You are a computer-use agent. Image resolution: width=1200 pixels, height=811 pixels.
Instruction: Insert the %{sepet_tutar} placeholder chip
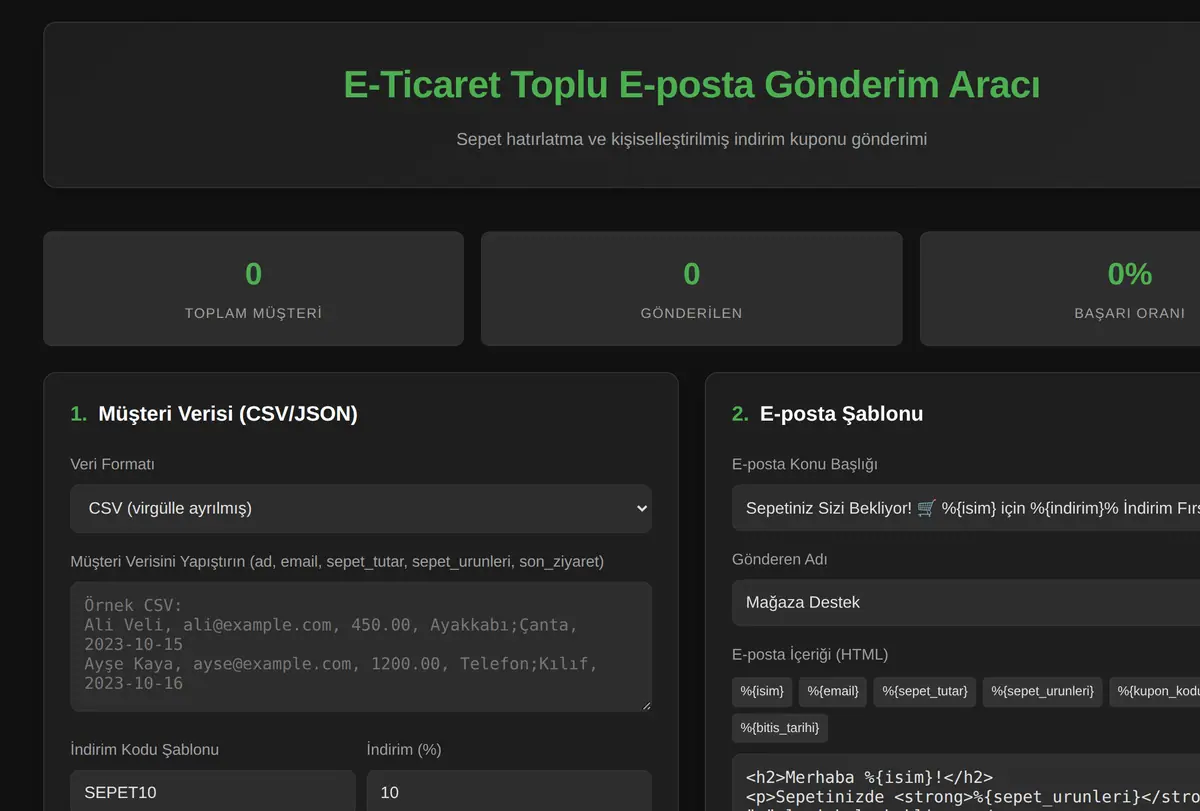925,691
